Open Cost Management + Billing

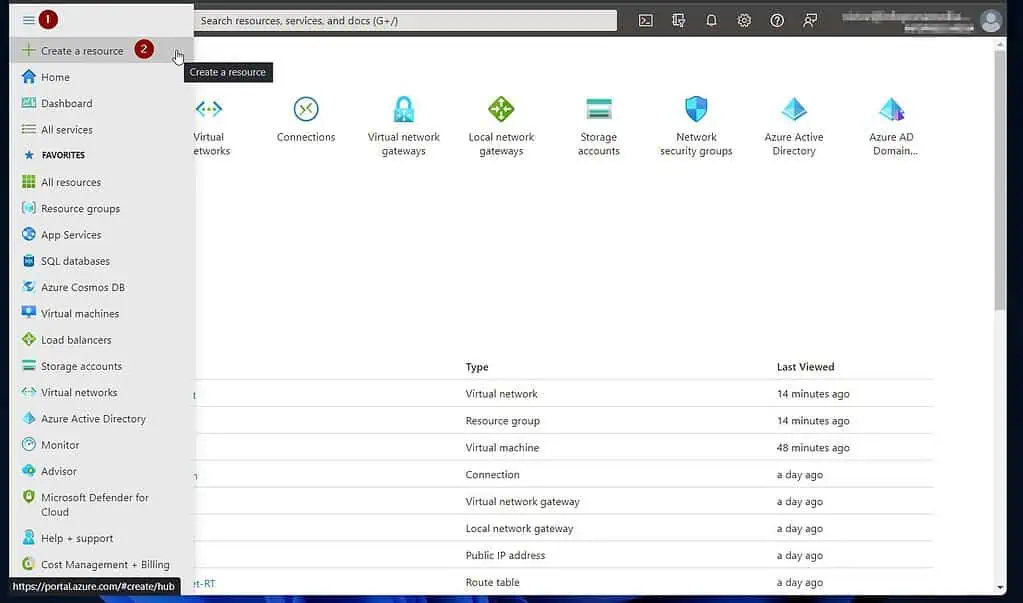pos(104,565)
